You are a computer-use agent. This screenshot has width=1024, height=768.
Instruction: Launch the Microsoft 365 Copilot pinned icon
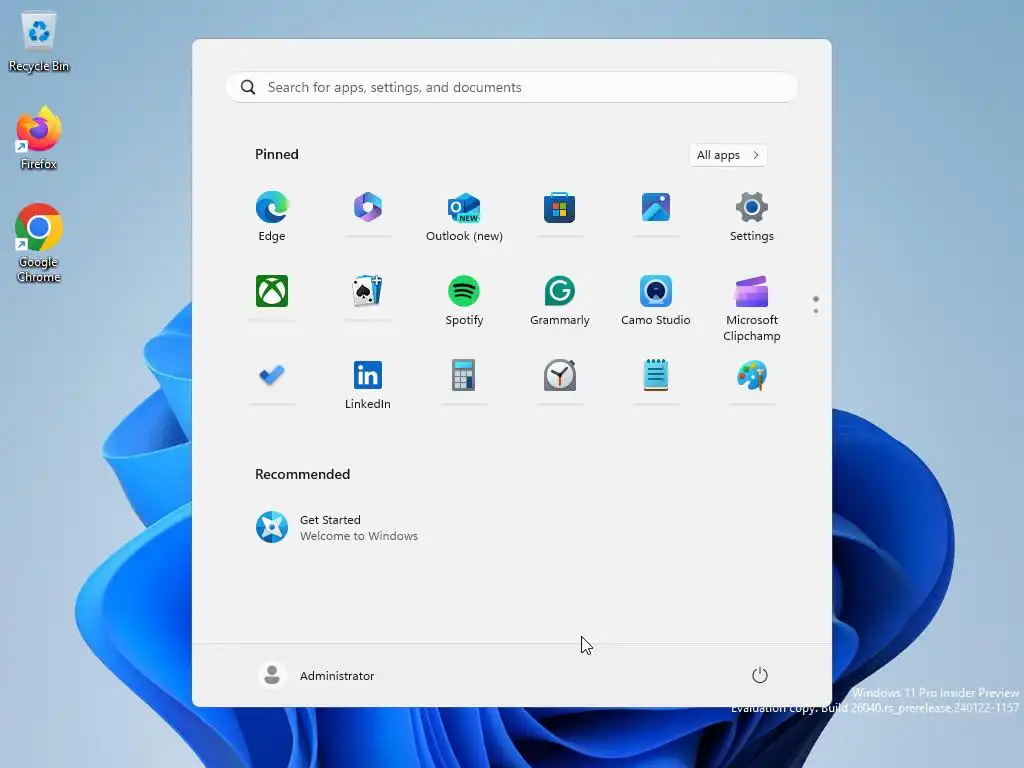pyautogui.click(x=368, y=208)
